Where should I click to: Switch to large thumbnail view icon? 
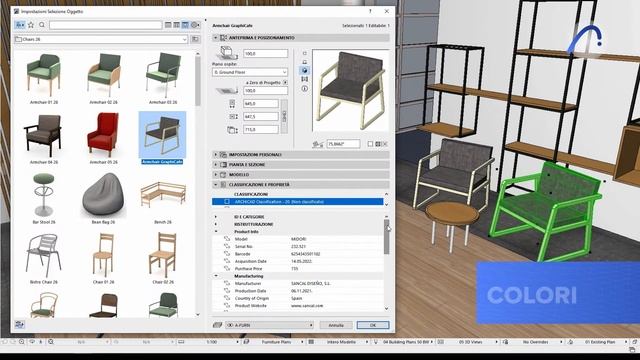click(185, 25)
